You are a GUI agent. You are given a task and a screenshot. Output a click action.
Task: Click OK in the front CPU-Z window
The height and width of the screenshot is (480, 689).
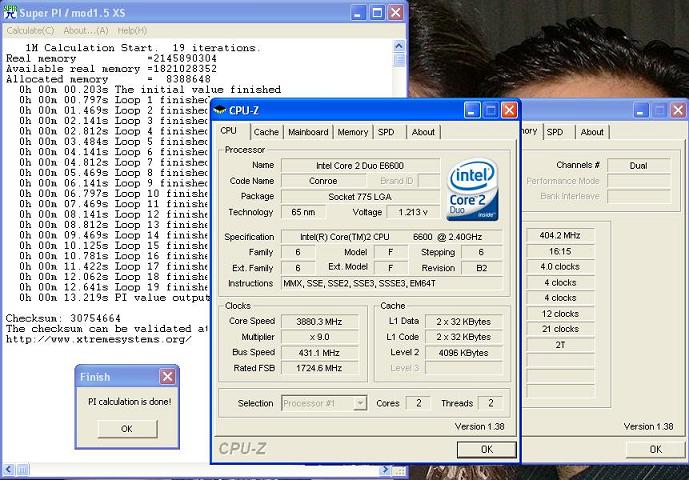[487, 449]
